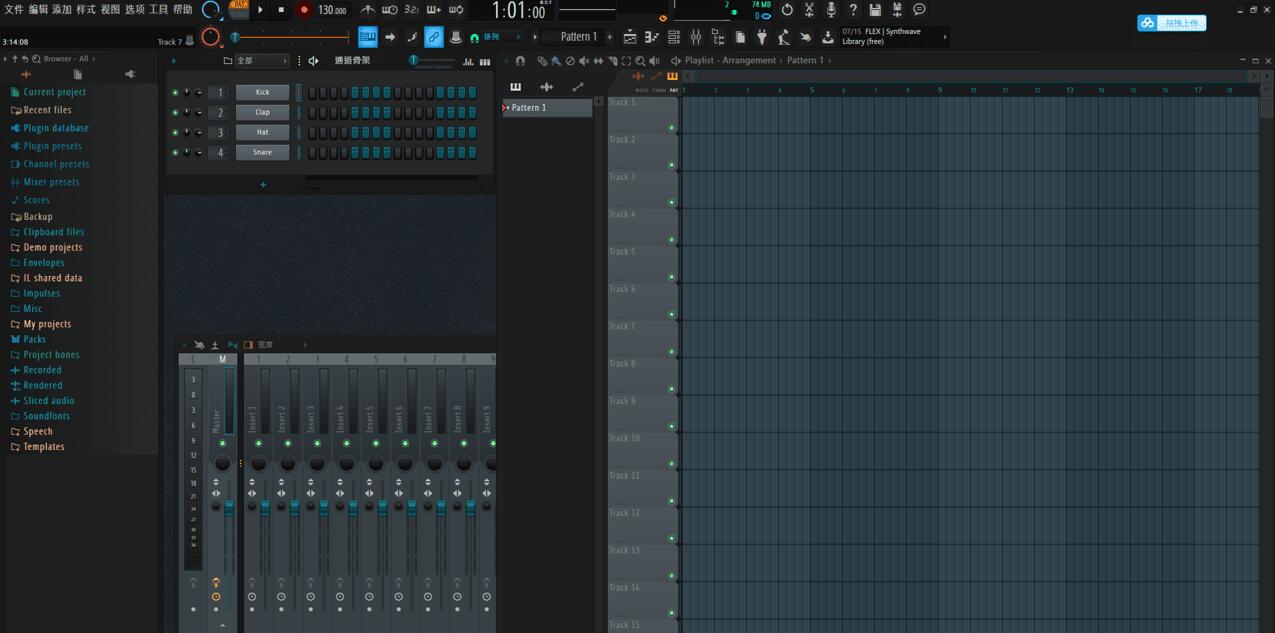Select Pattern 1 in the picker panel
Screen dimensions: 1275x633
(x=530, y=107)
